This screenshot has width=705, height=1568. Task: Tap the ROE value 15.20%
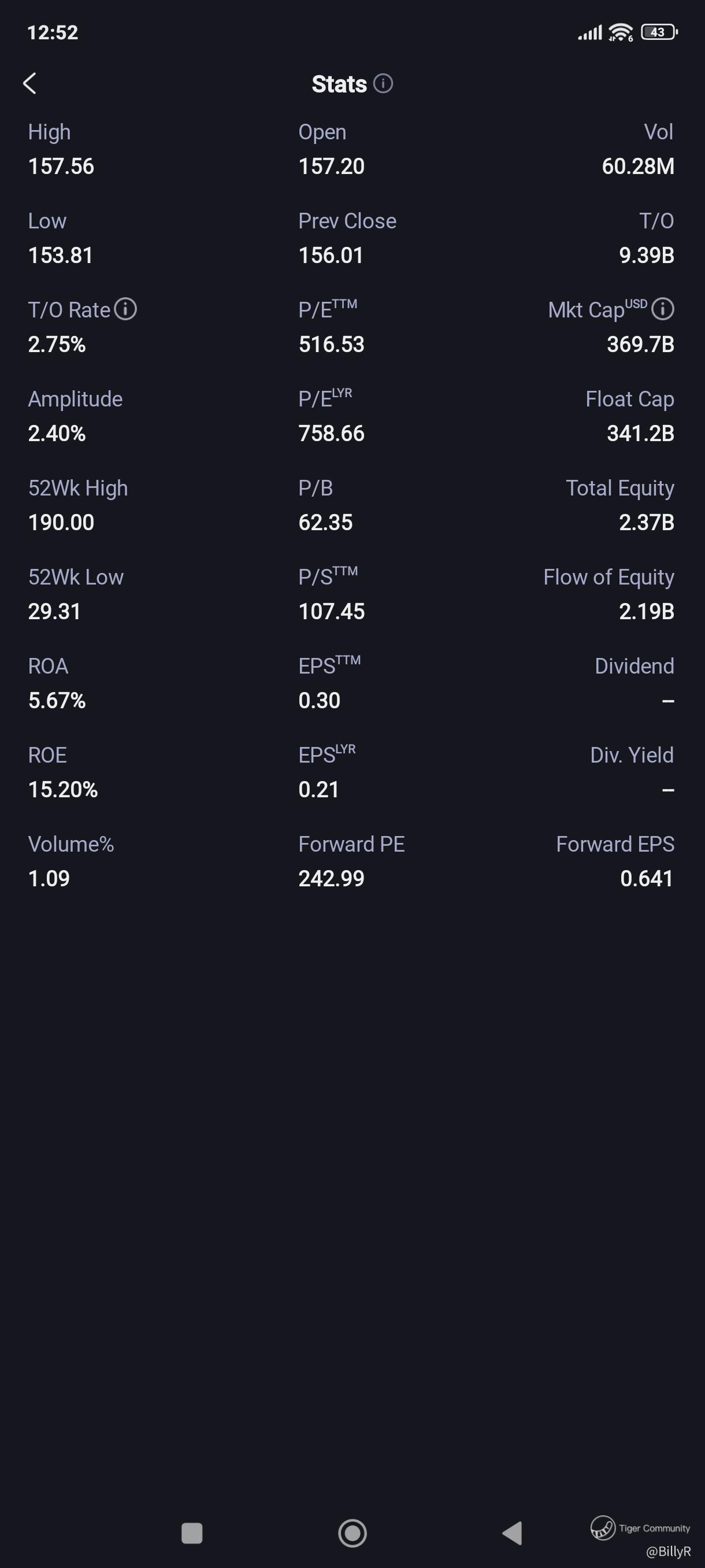(62, 789)
